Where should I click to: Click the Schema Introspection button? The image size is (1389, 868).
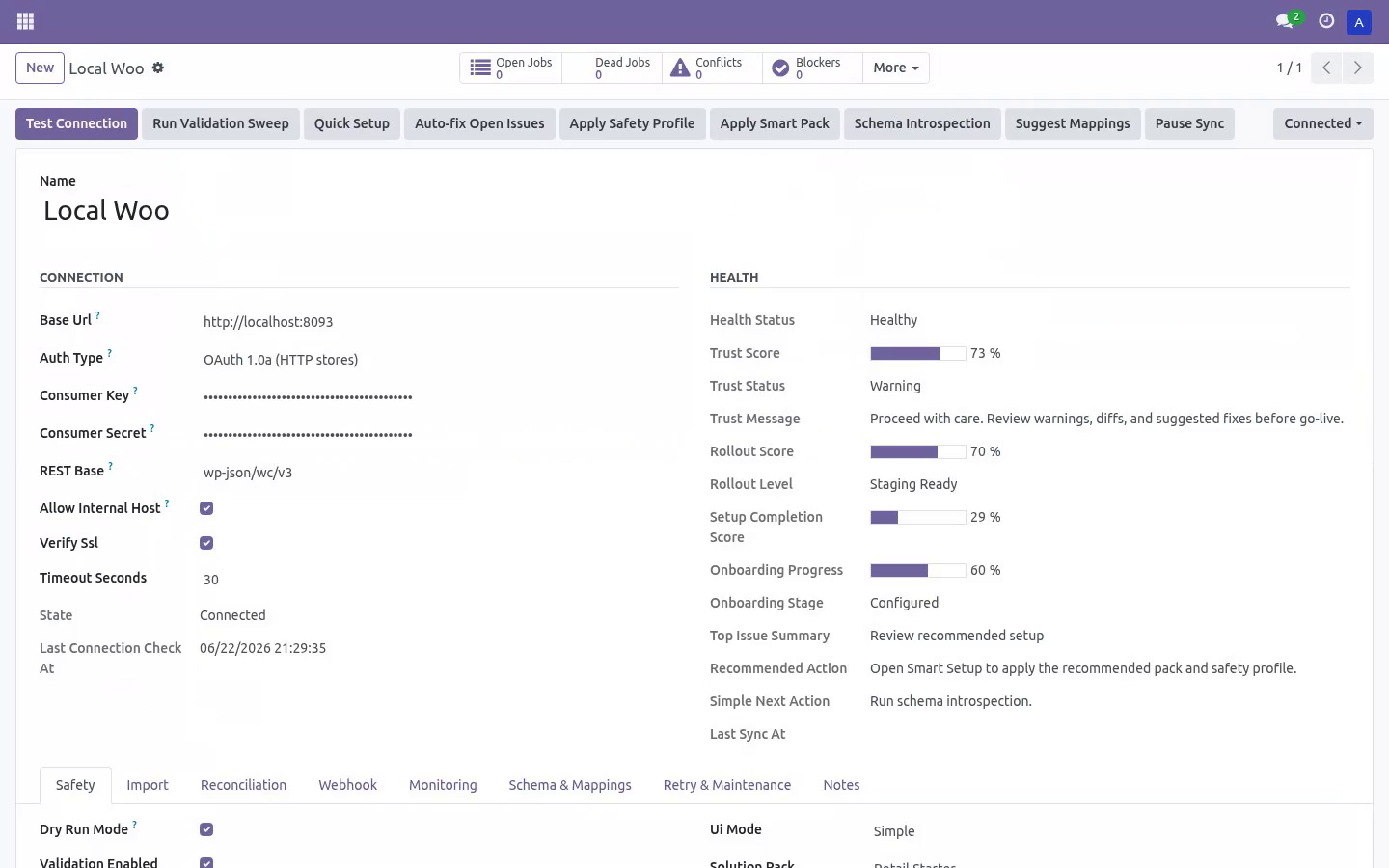point(922,123)
